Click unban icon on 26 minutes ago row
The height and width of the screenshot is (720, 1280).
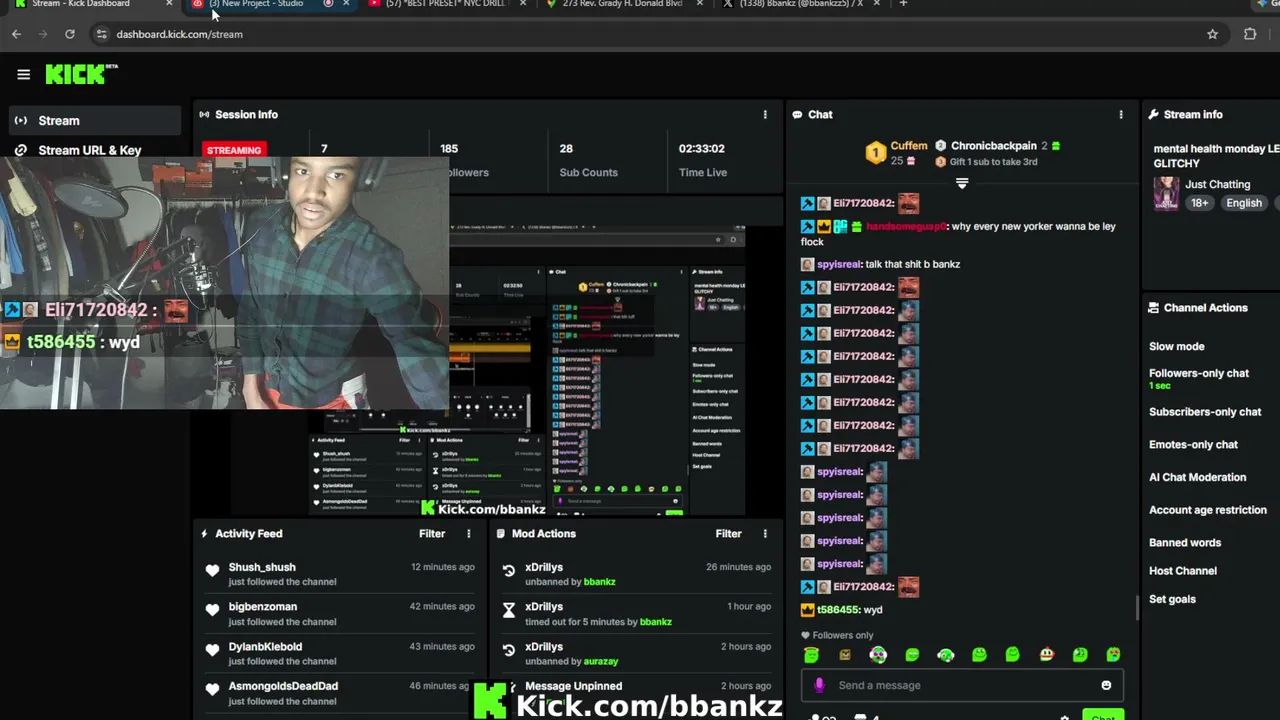click(508, 571)
